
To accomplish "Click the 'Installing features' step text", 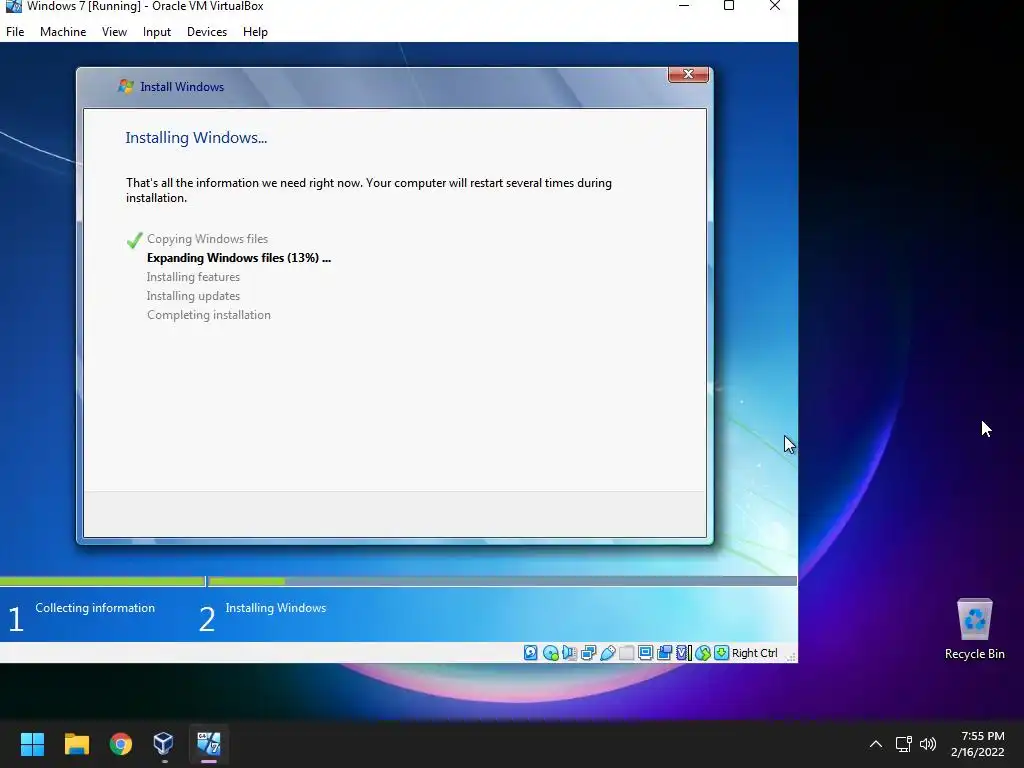I will pyautogui.click(x=193, y=277).
